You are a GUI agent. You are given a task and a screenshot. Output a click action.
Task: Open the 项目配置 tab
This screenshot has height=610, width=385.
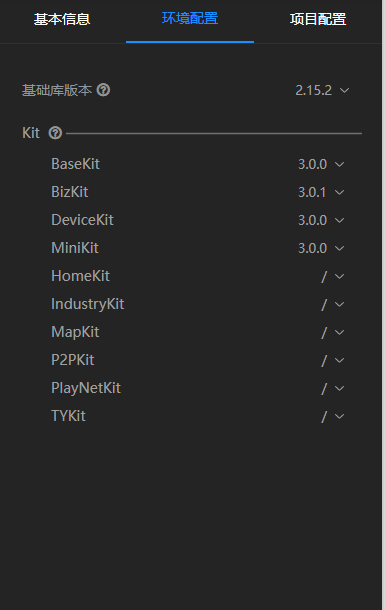pos(318,19)
